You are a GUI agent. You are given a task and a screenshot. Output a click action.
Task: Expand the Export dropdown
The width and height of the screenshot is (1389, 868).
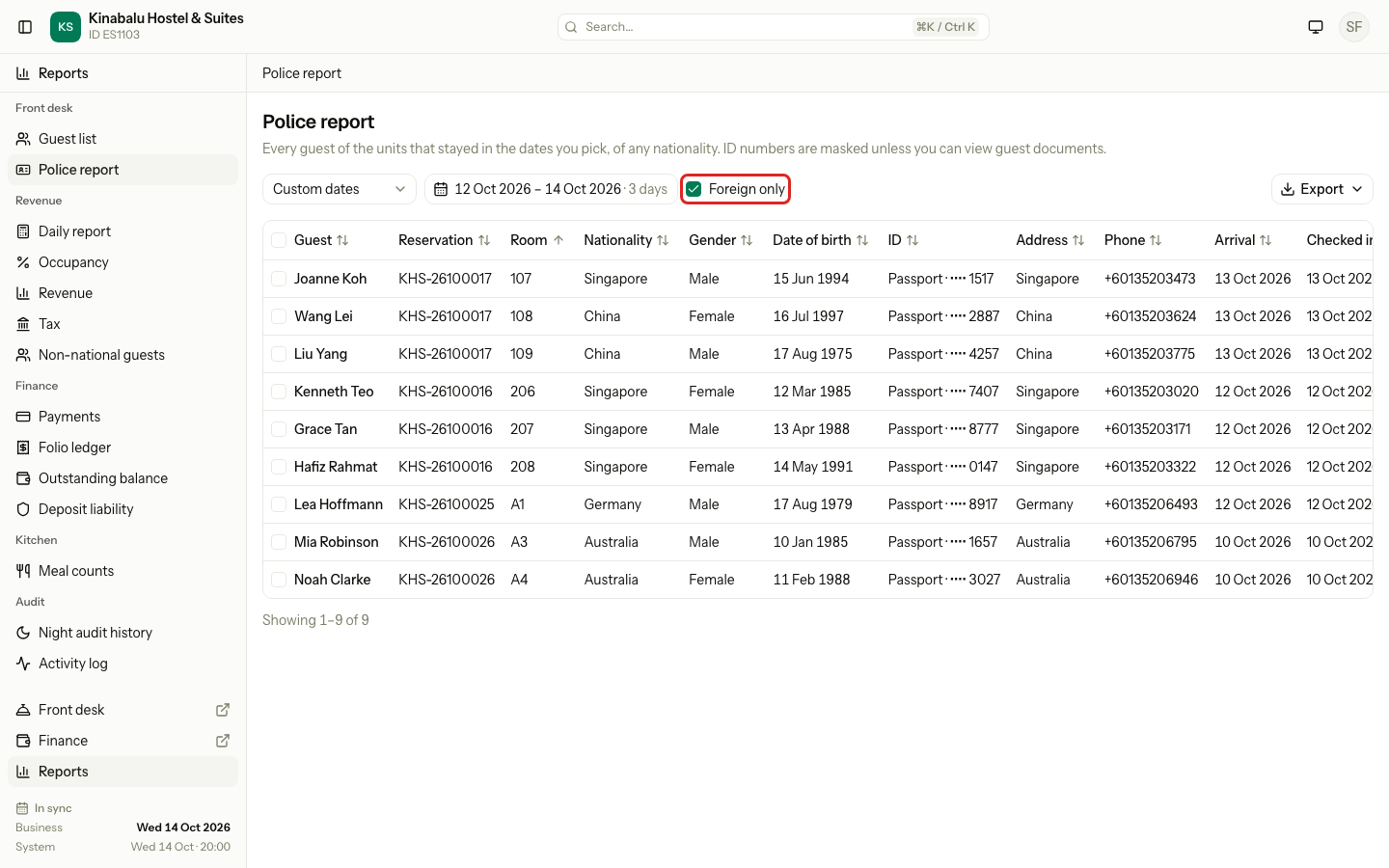1322,189
